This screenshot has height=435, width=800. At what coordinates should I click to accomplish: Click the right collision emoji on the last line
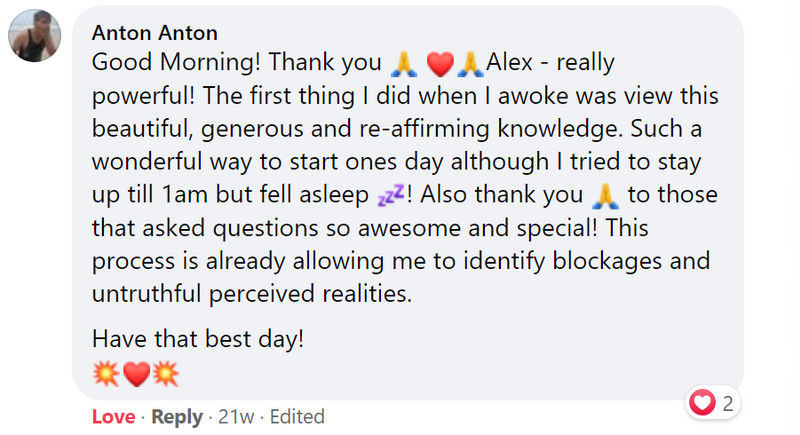coord(167,374)
